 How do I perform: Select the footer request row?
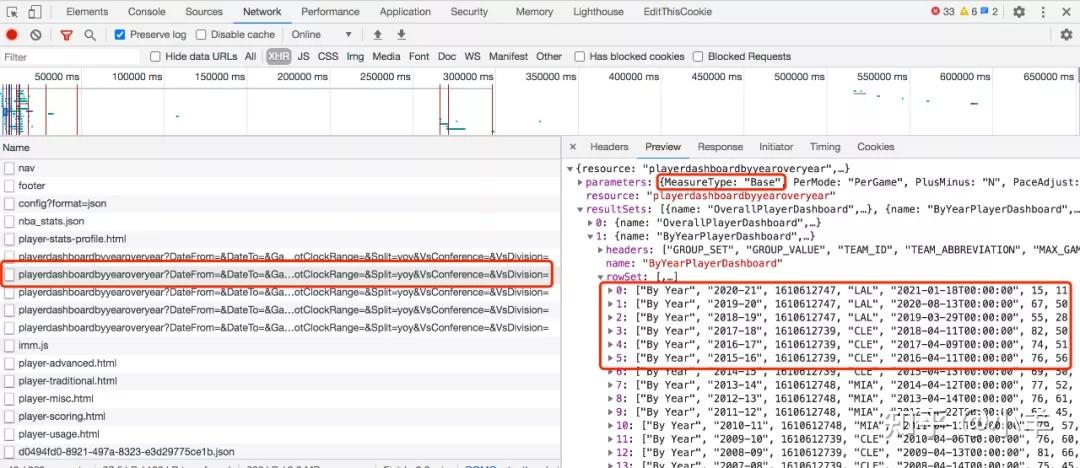coord(280,185)
